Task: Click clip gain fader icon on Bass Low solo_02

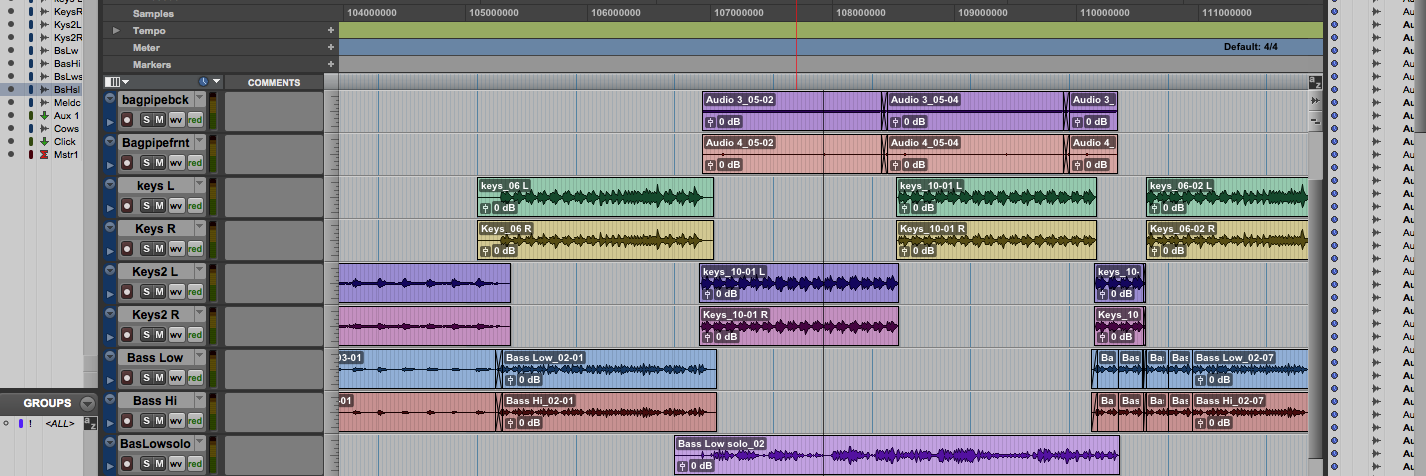Action: point(683,466)
